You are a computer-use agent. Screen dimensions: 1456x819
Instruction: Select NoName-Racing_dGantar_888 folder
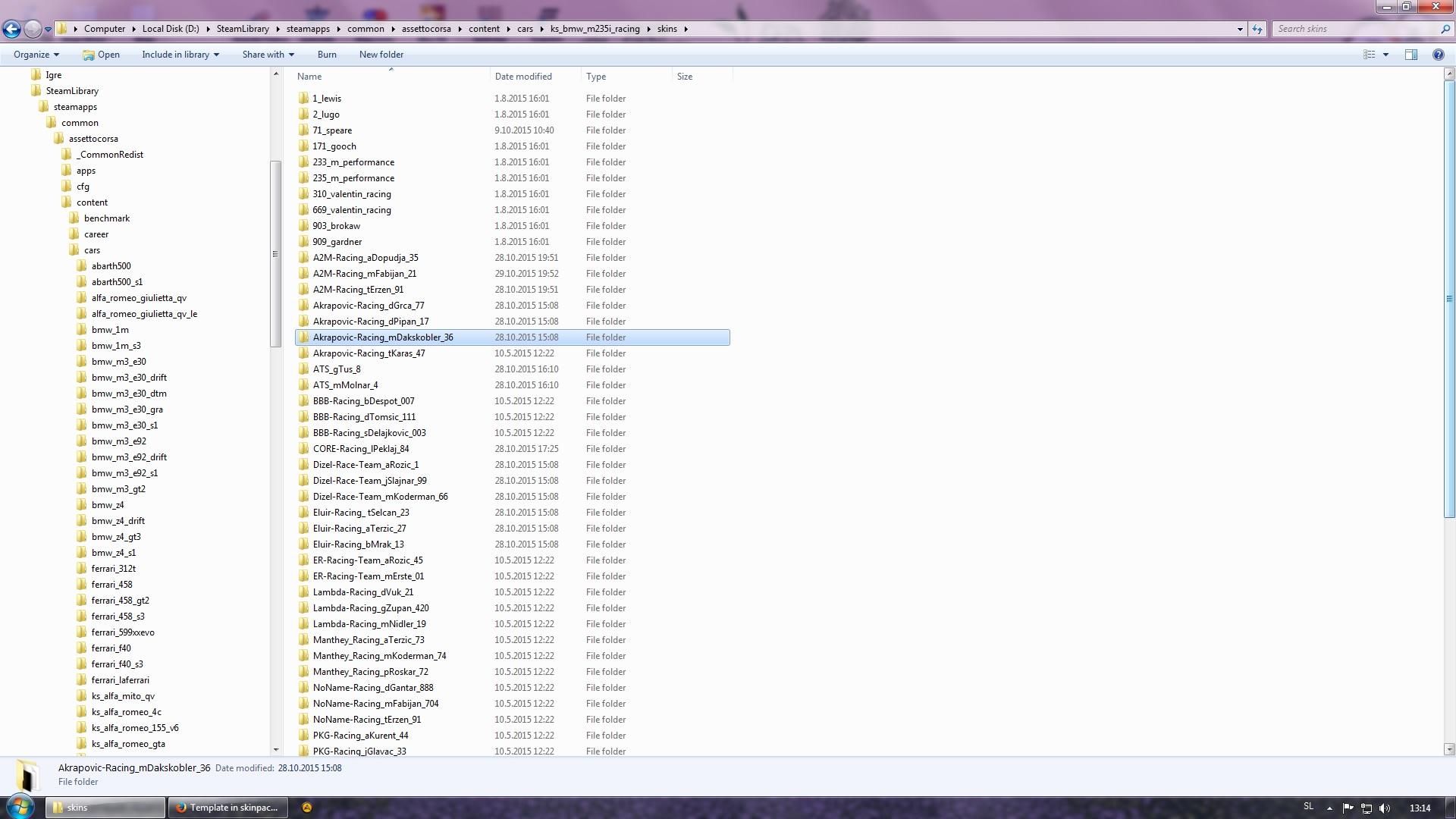click(x=512, y=688)
